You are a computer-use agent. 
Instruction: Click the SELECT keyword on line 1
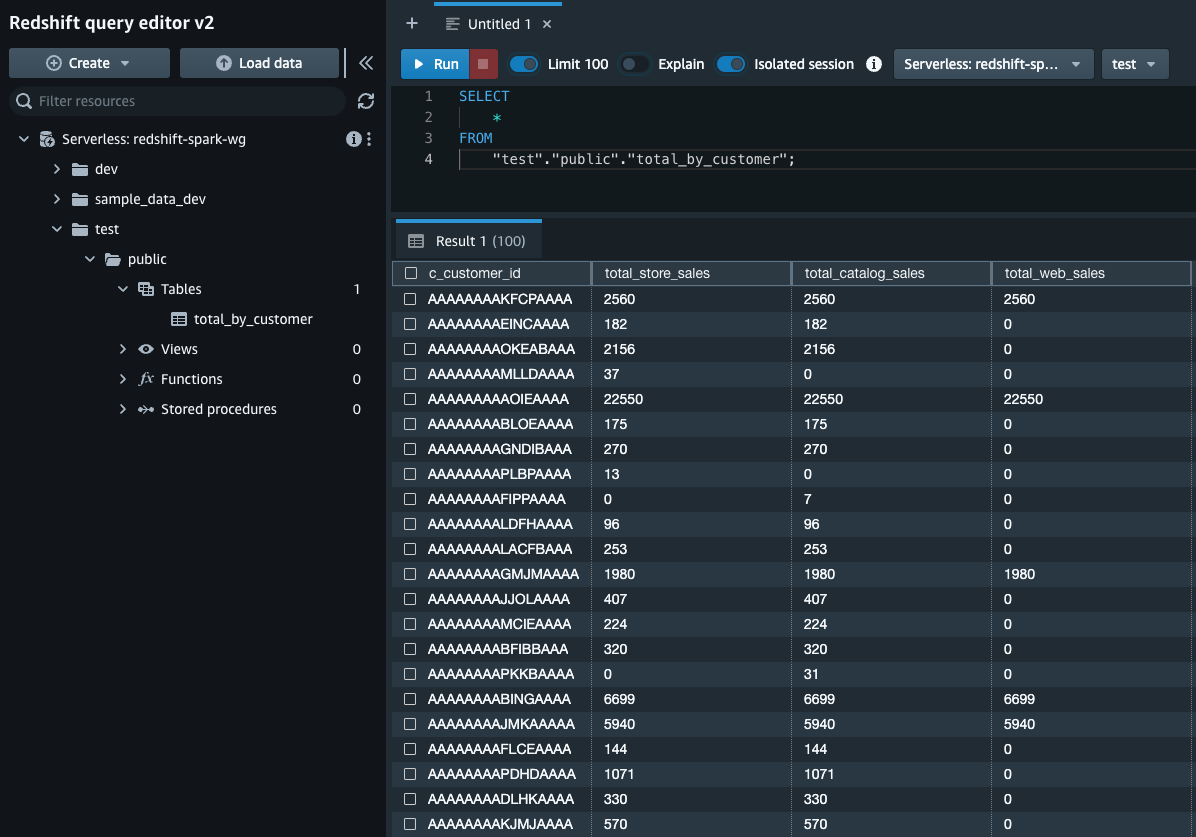tap(484, 96)
